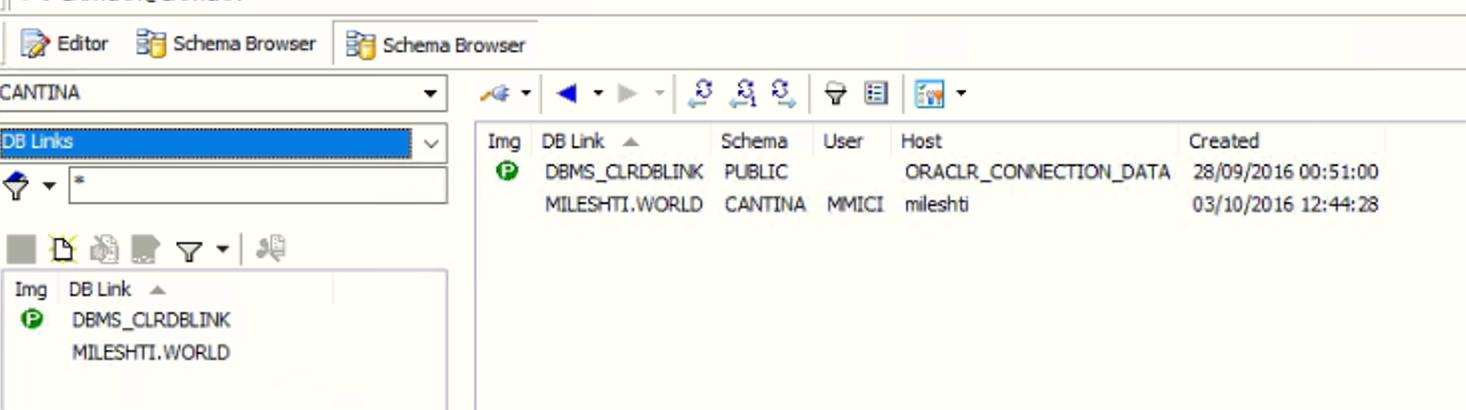The height and width of the screenshot is (410, 1466).
Task: Click created date 03/10/2016 12:44:28
Action: 1286,204
